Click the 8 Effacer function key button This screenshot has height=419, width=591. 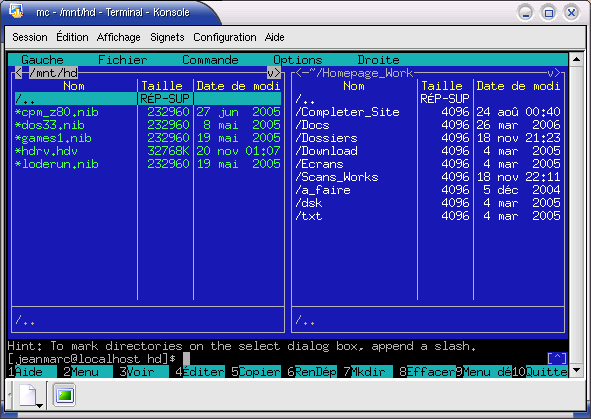[x=427, y=372]
